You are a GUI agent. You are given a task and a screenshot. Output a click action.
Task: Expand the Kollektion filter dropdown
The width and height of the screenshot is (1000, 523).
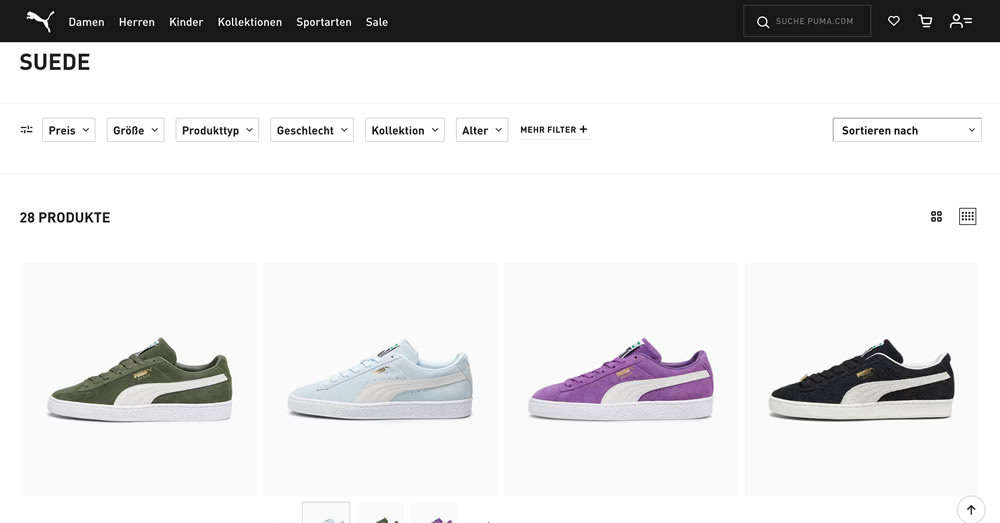[404, 130]
